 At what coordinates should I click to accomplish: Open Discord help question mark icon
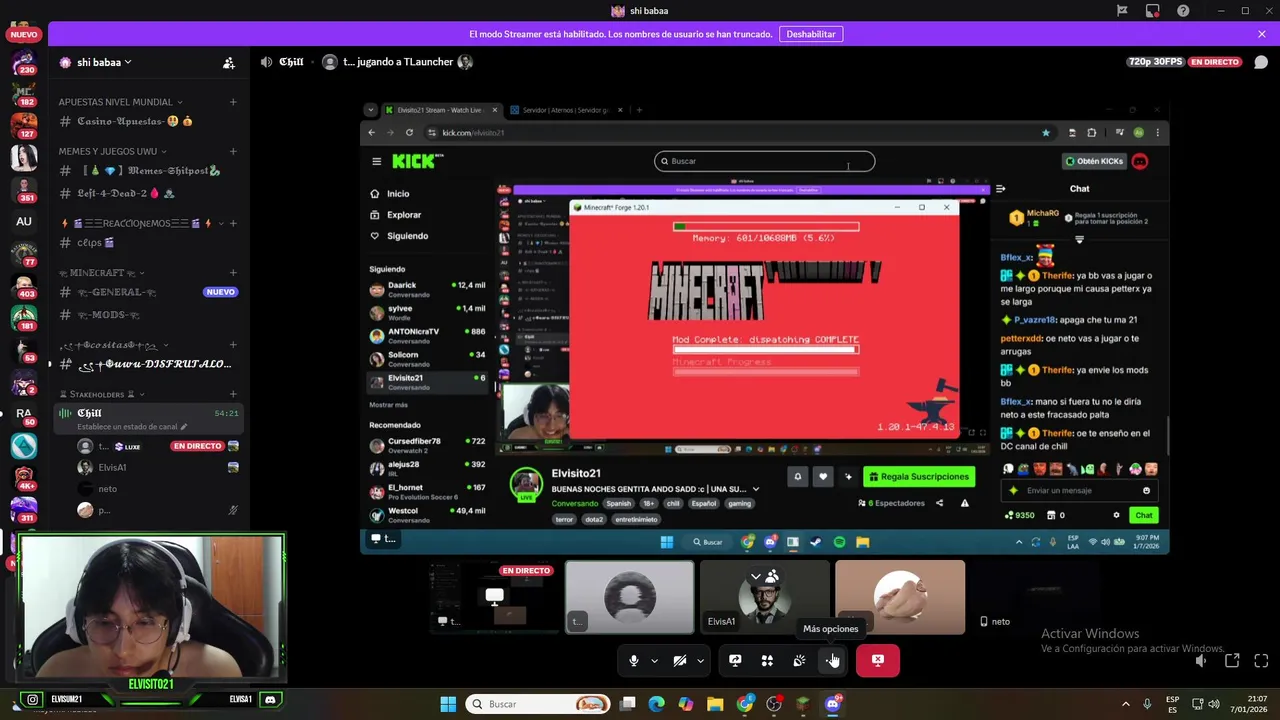point(1183,11)
